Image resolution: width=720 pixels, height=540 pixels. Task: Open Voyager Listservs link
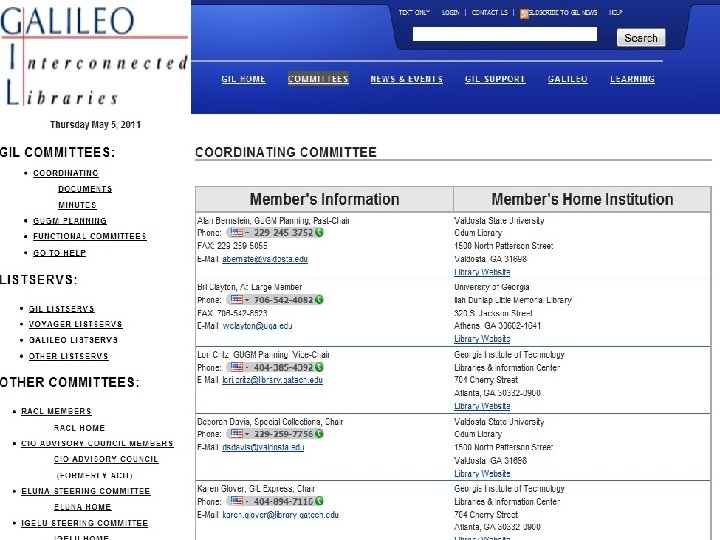click(x=75, y=324)
